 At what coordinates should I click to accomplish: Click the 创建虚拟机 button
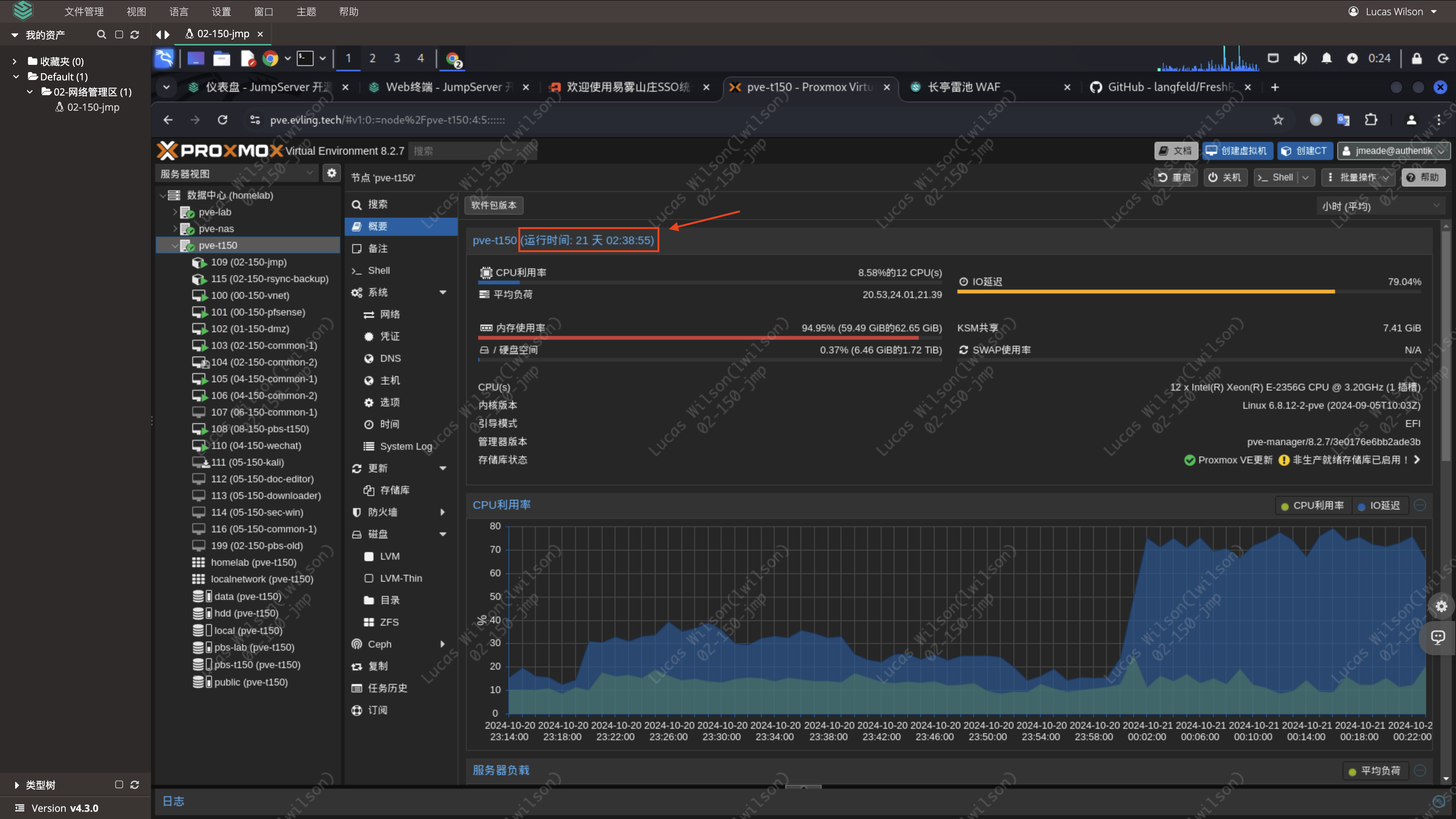pos(1237,151)
